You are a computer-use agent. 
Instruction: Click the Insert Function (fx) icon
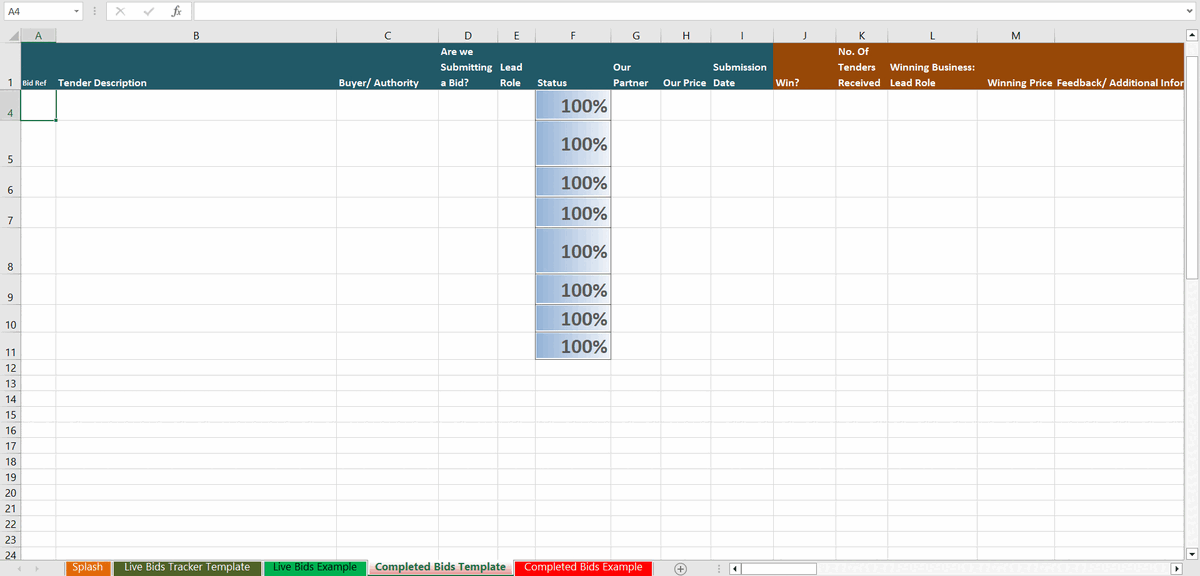coord(177,11)
